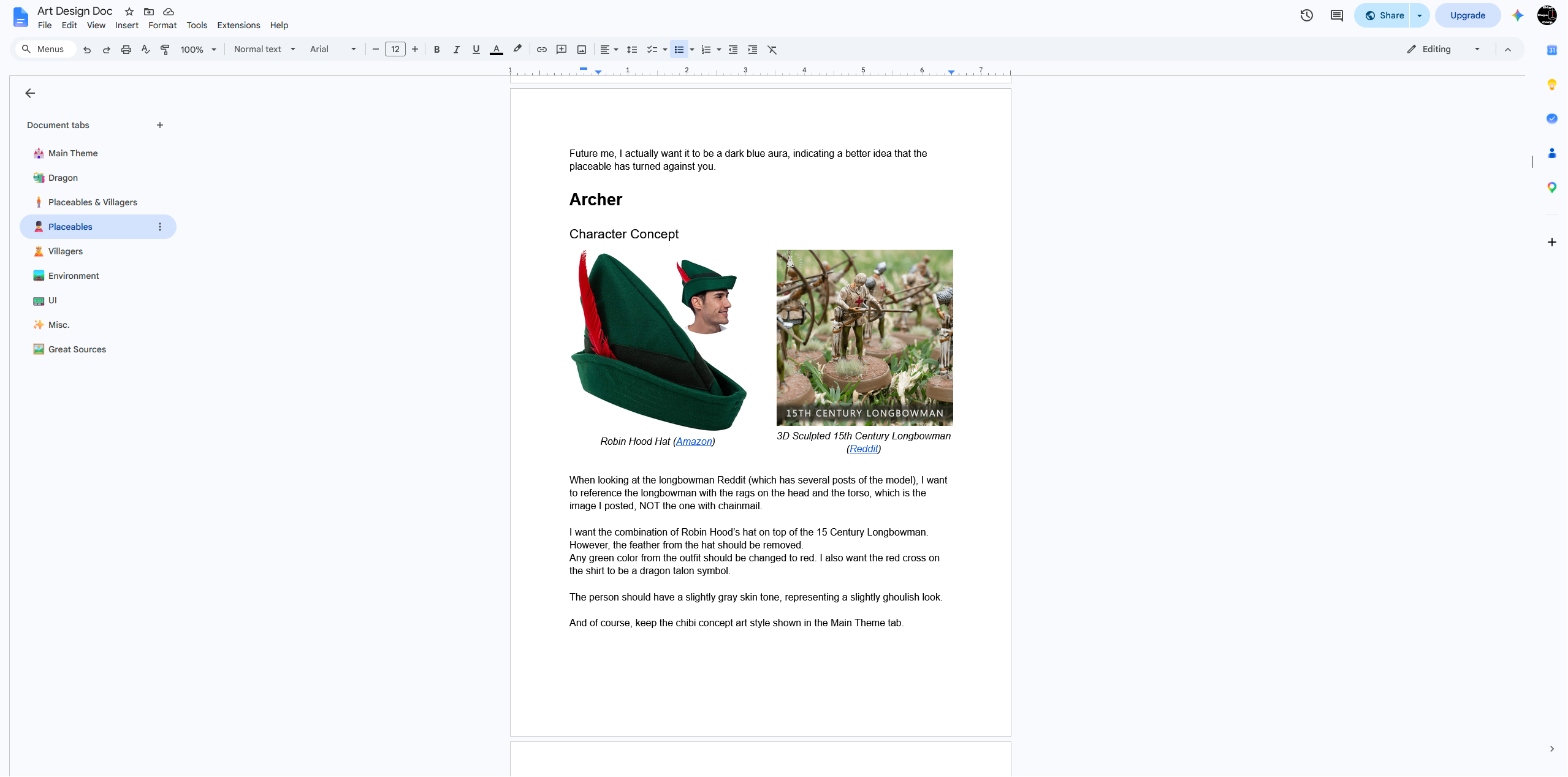This screenshot has width=1568, height=777.
Task: Click the font size input field
Action: point(395,50)
